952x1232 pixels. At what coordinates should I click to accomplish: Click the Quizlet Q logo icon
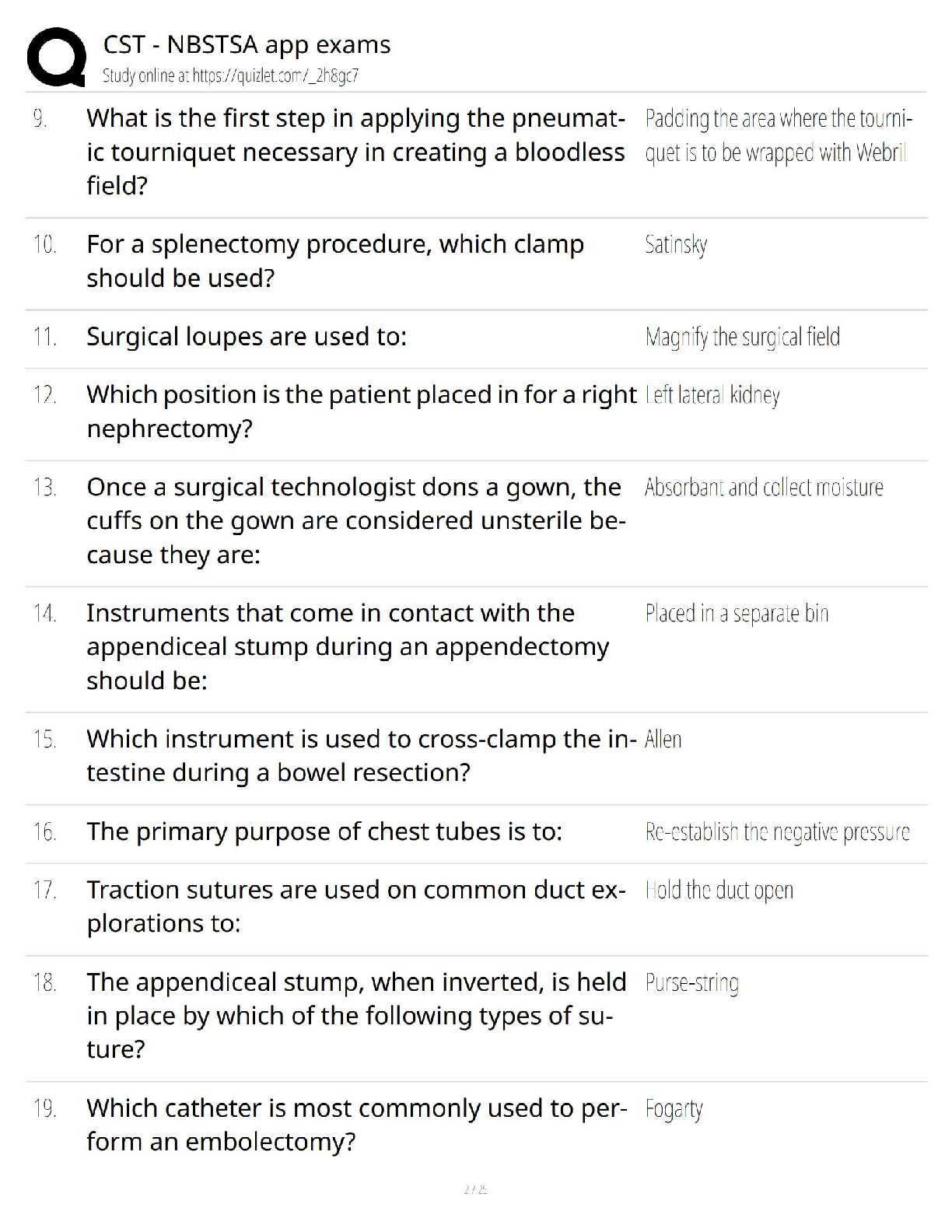[56, 57]
